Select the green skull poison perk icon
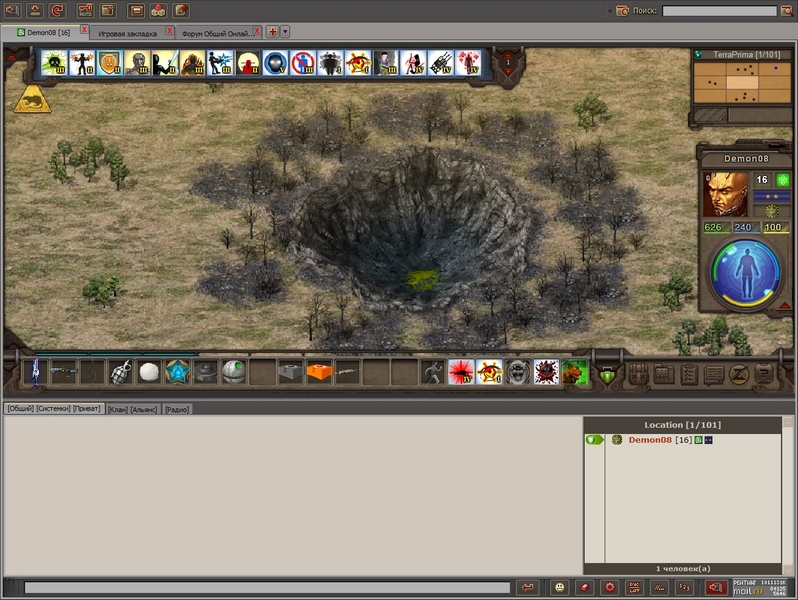 pos(54,63)
